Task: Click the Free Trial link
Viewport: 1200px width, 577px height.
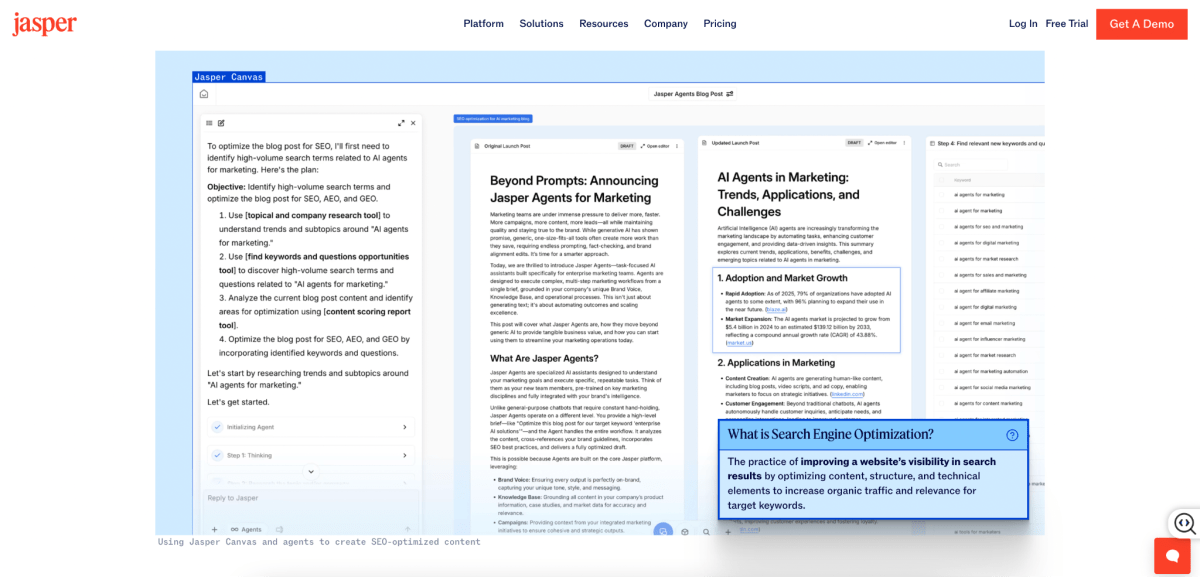Action: click(x=1067, y=24)
